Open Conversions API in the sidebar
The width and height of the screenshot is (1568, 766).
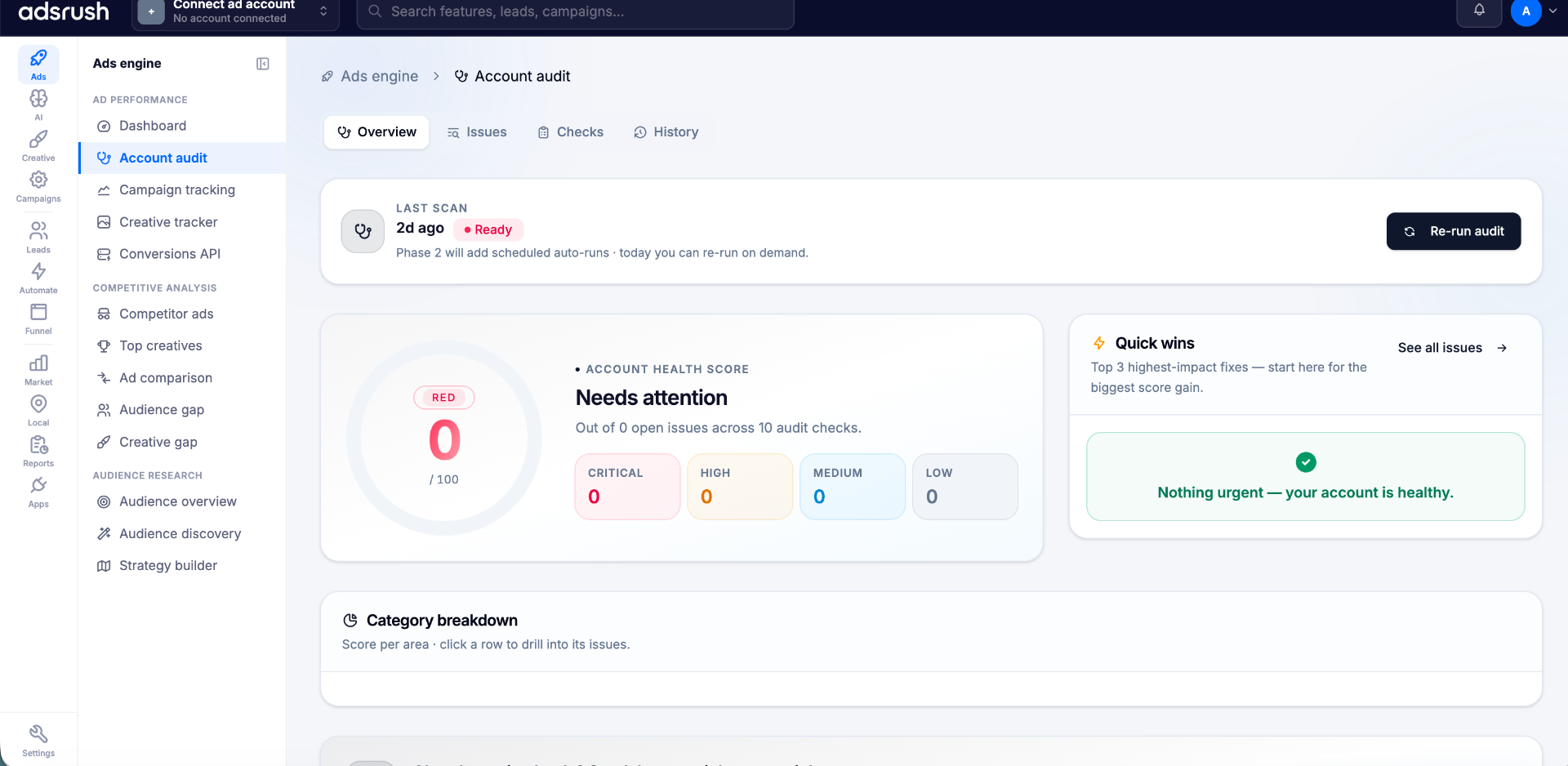click(x=182, y=254)
